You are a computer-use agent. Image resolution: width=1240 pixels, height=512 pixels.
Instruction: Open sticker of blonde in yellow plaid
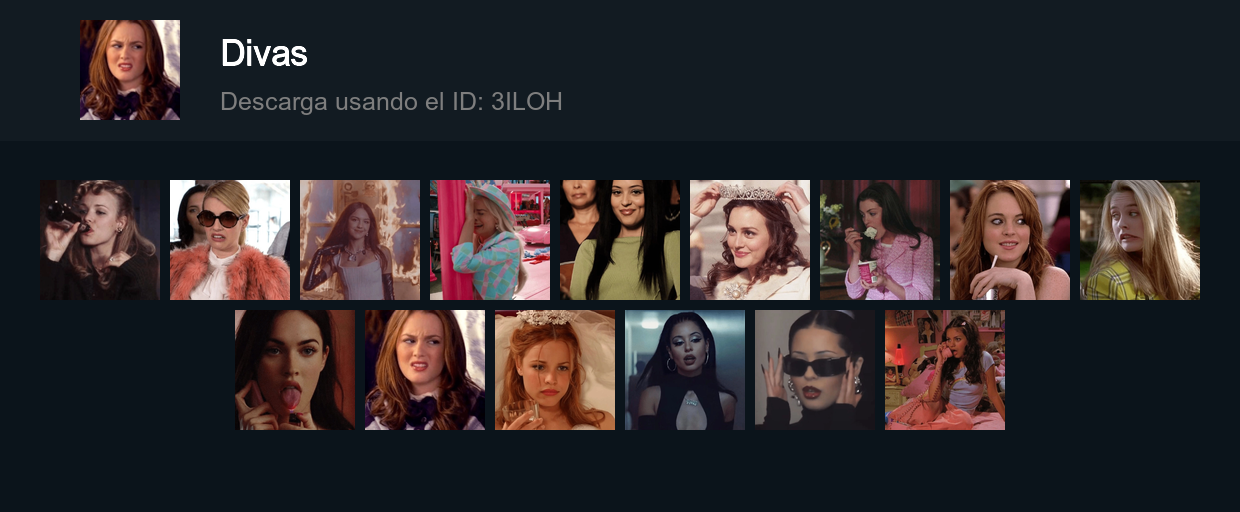pos(1140,240)
